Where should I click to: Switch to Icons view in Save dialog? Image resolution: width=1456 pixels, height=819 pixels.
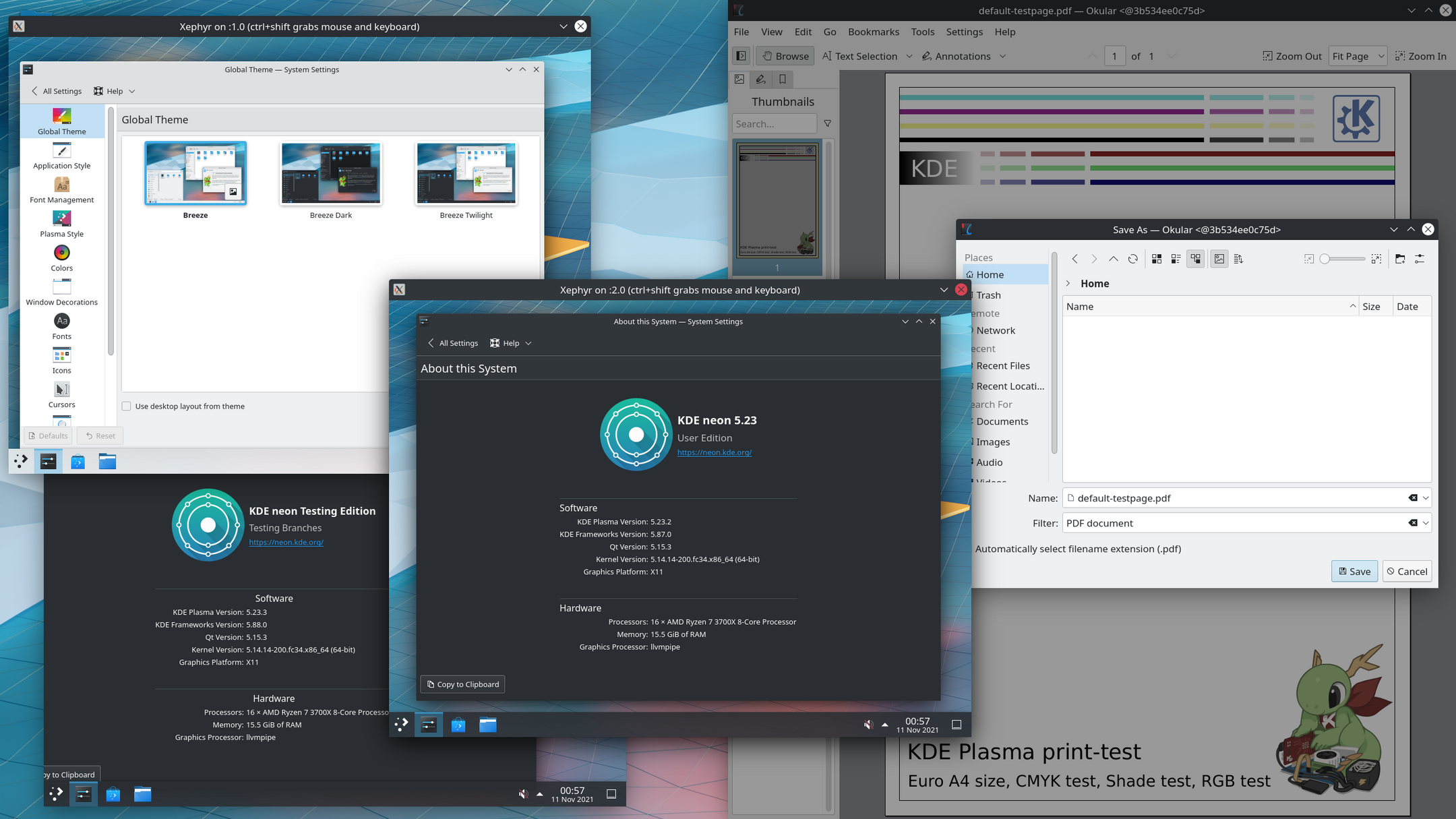click(1157, 259)
